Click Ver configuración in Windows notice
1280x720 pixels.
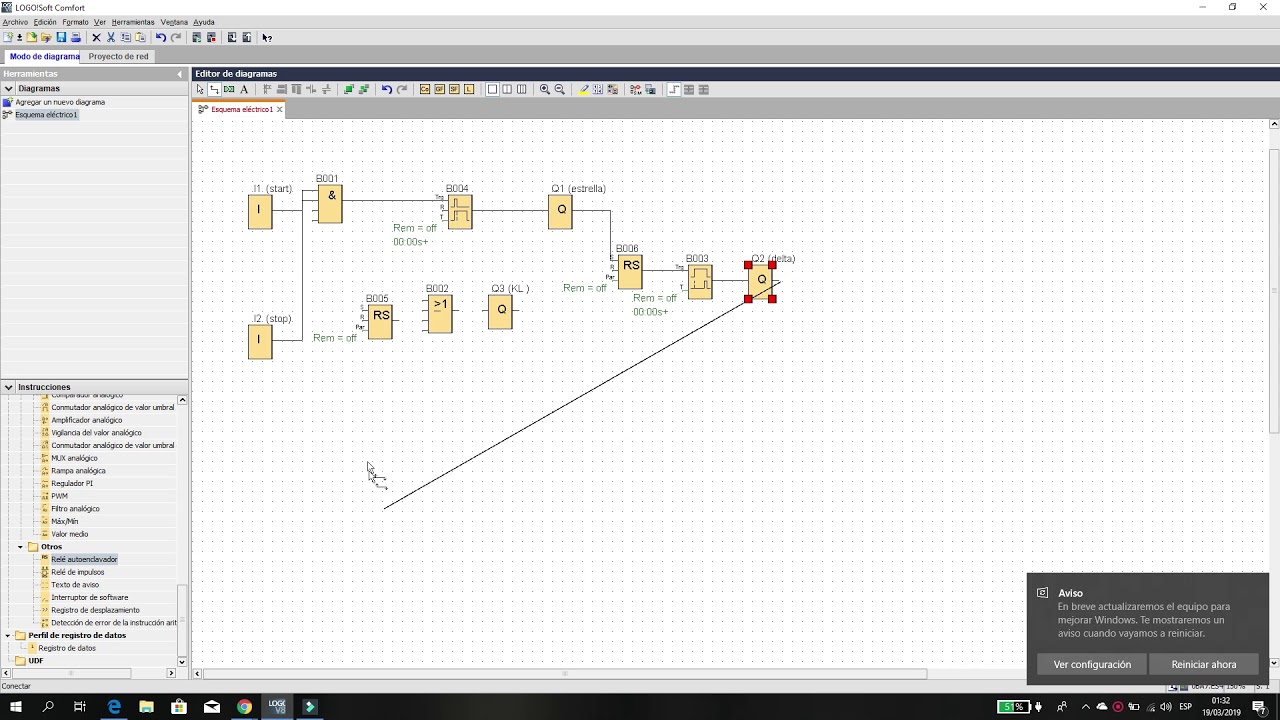(1092, 664)
